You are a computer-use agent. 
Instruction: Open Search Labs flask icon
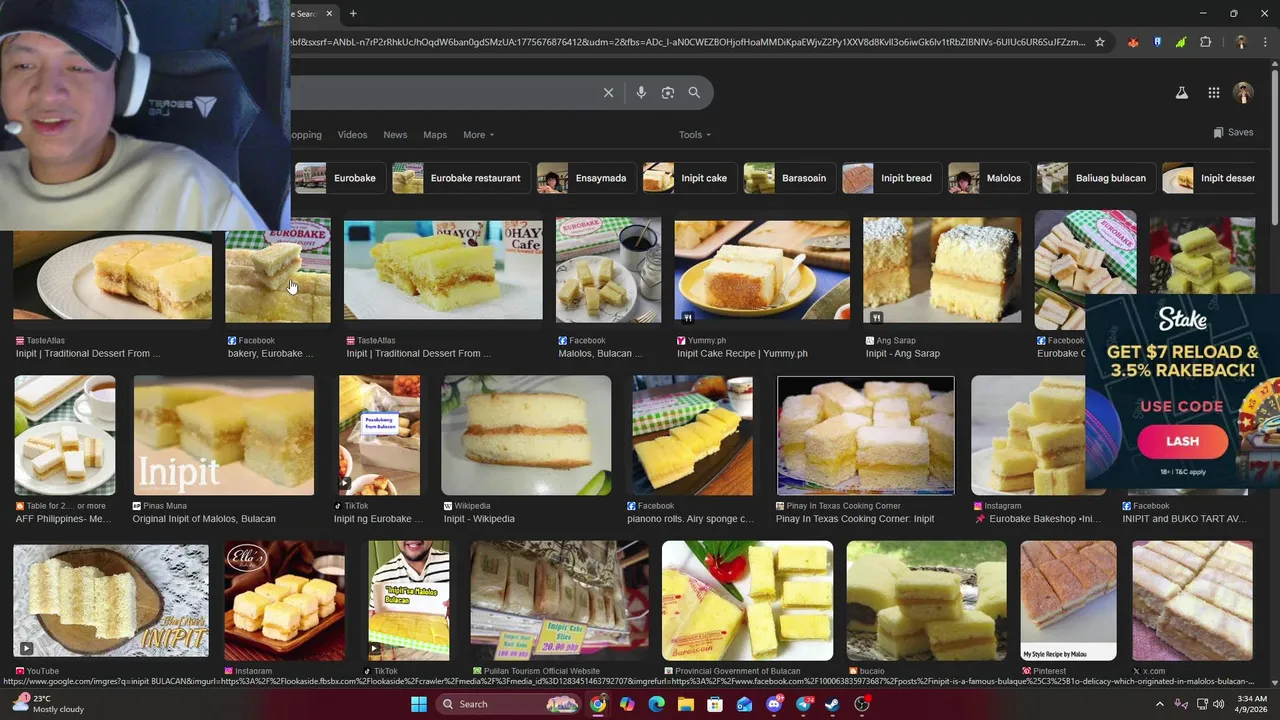[x=1181, y=93]
